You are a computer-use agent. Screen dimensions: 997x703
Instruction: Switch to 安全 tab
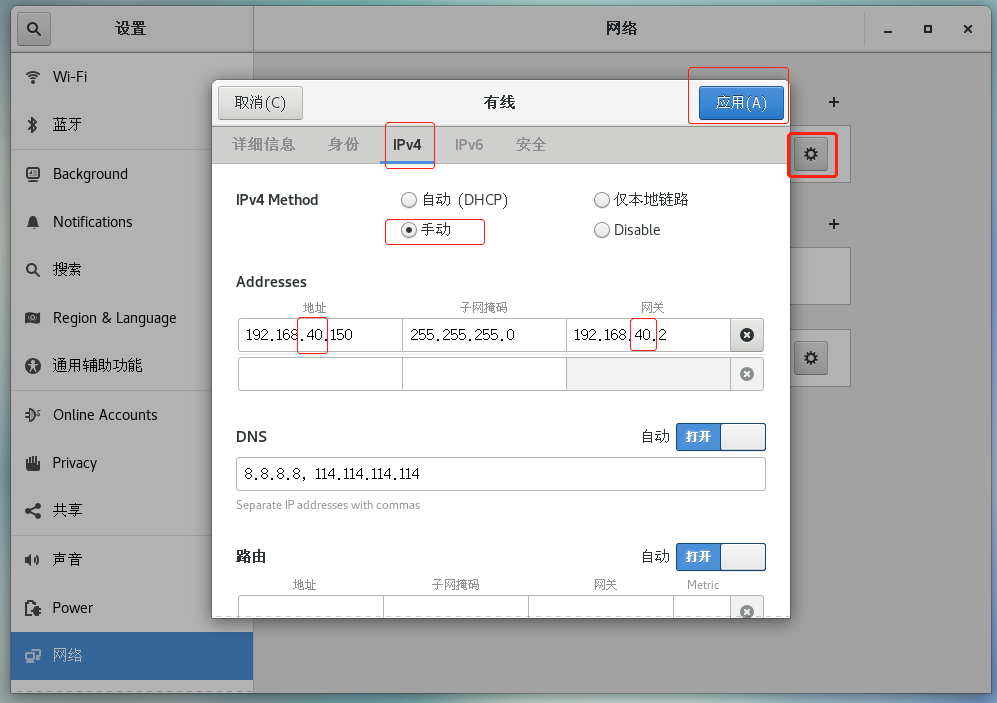pos(531,145)
